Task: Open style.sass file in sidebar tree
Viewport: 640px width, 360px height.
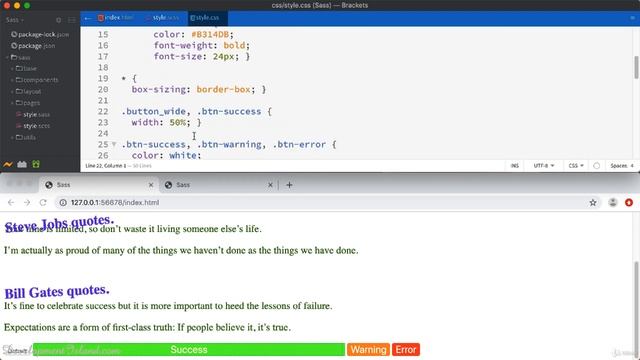Action: 33,114
